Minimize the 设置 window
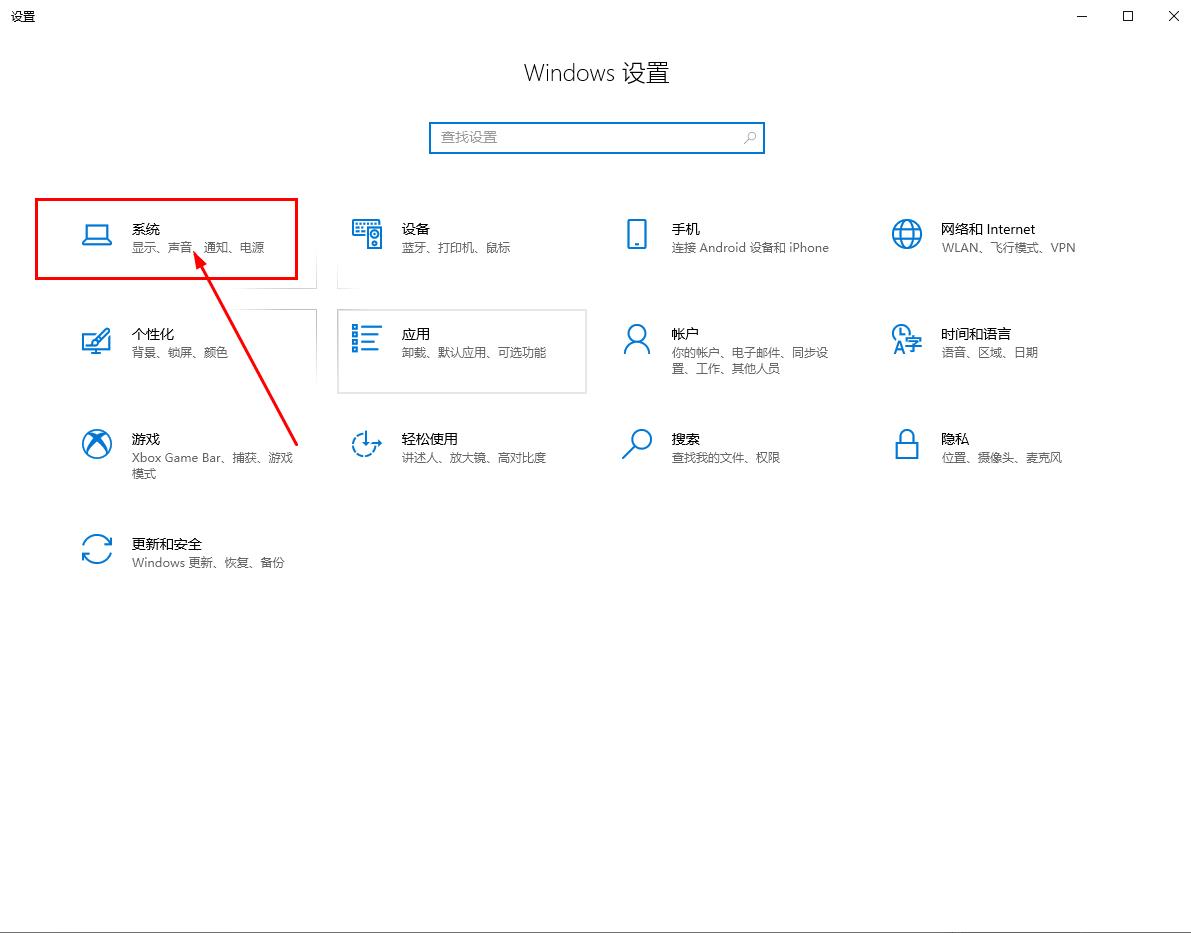 [x=1082, y=16]
